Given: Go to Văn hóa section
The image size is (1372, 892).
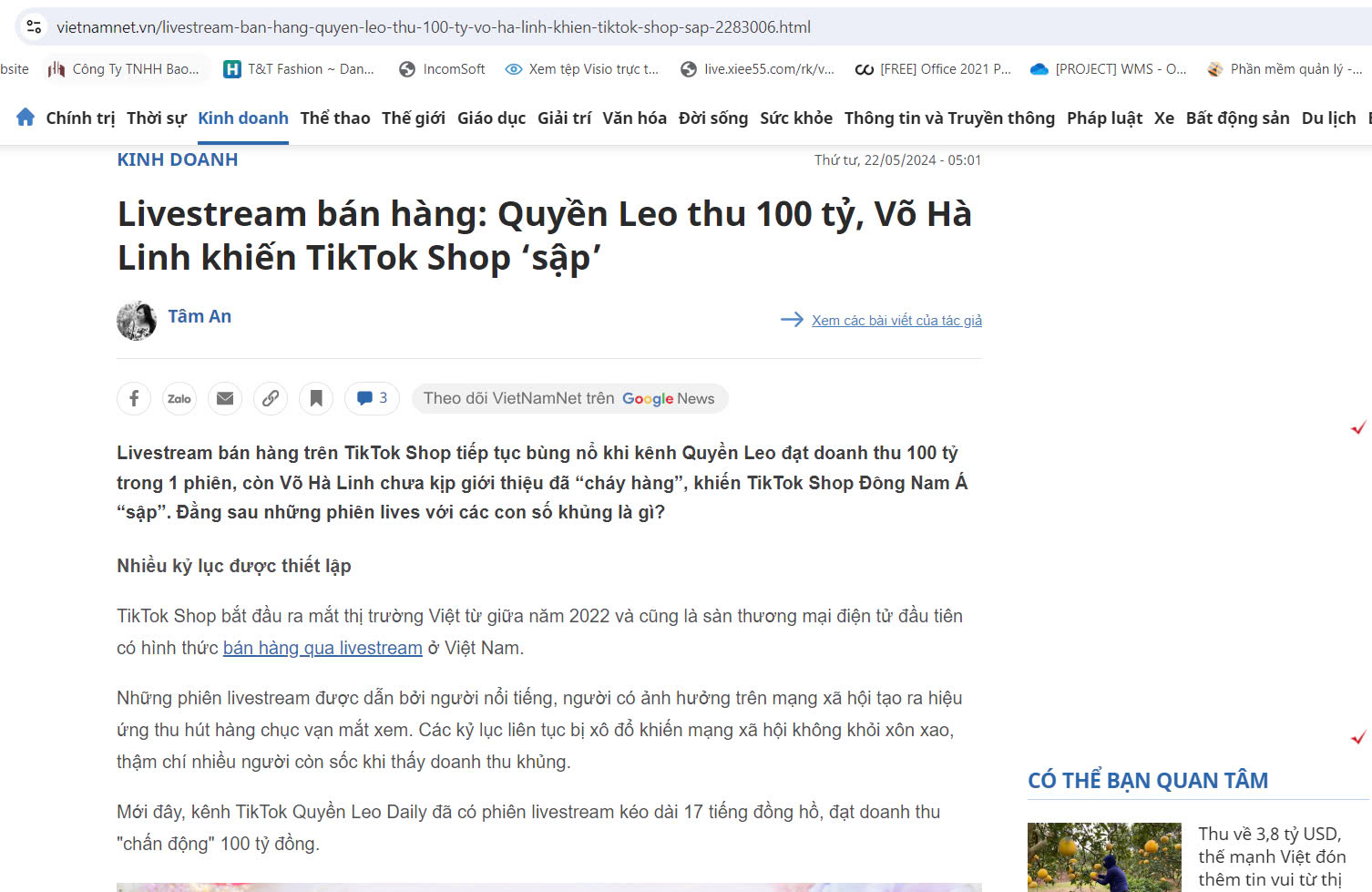Looking at the screenshot, I should (635, 118).
